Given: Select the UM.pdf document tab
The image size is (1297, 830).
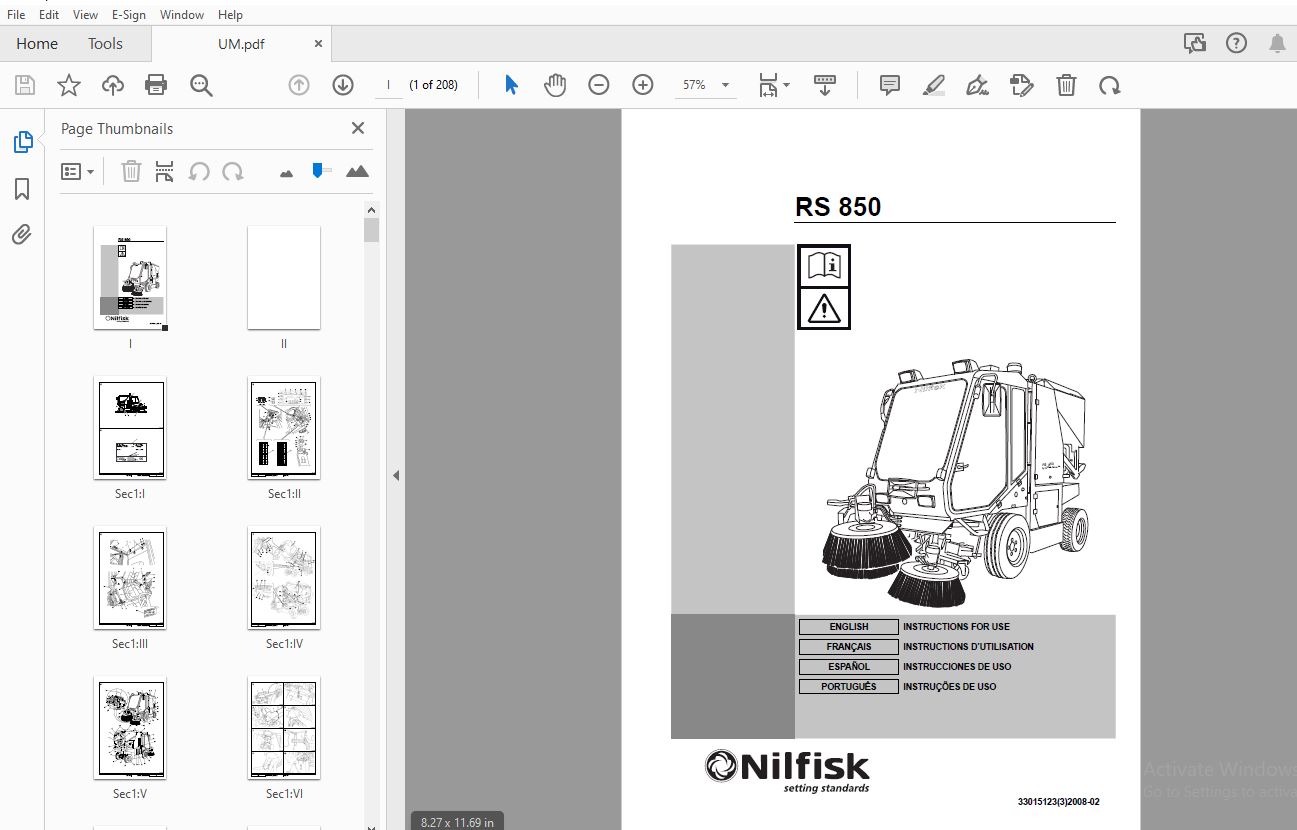Looking at the screenshot, I should click(x=241, y=44).
